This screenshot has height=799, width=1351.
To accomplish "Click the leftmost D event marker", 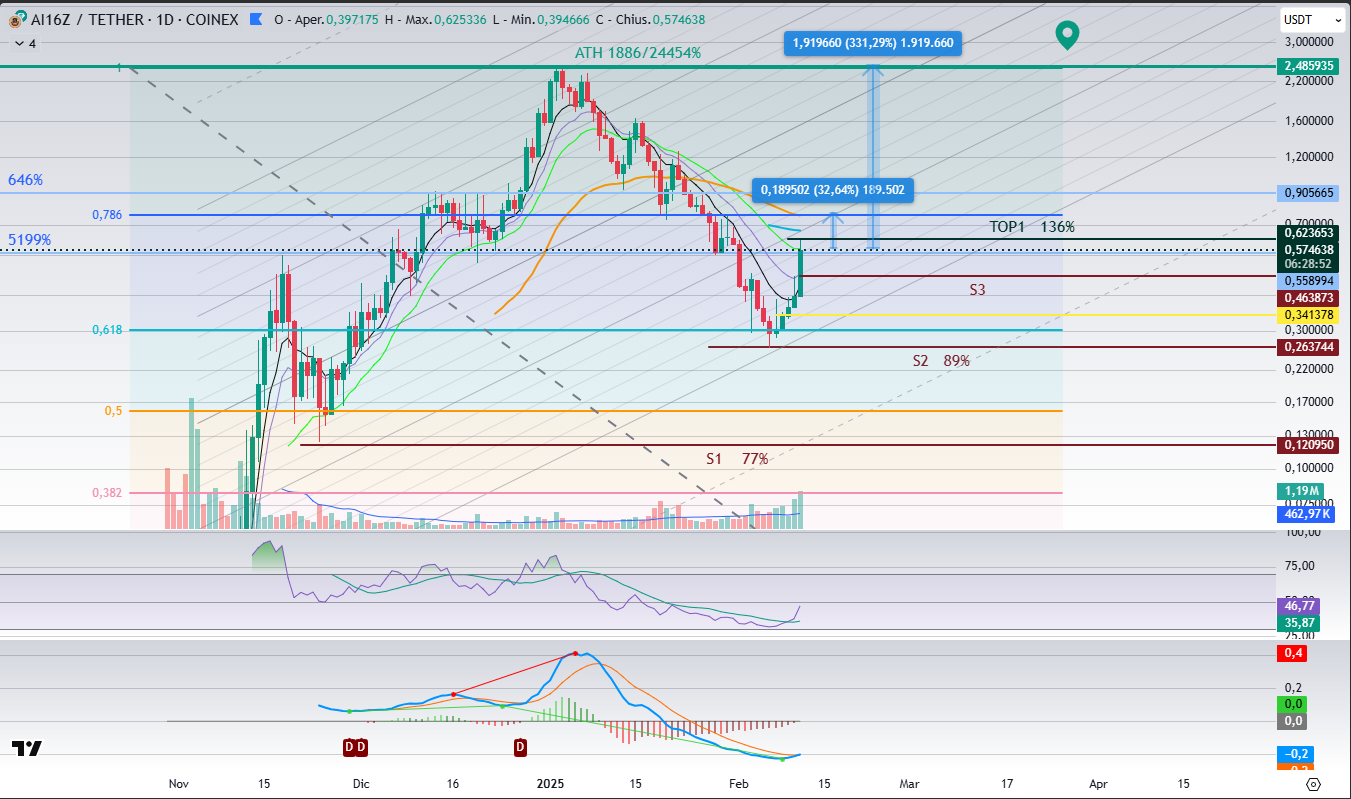I will pos(349,747).
